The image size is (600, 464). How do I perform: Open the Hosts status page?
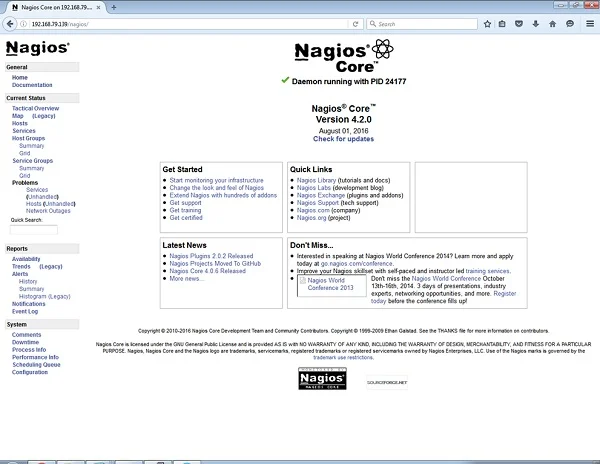coord(20,123)
